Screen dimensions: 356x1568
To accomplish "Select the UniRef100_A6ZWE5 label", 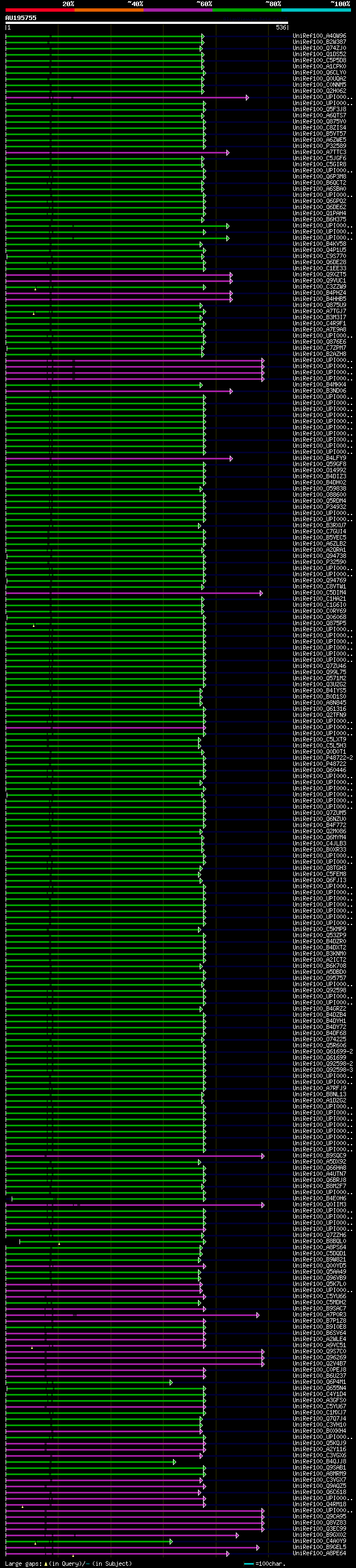I will click(319, 140).
